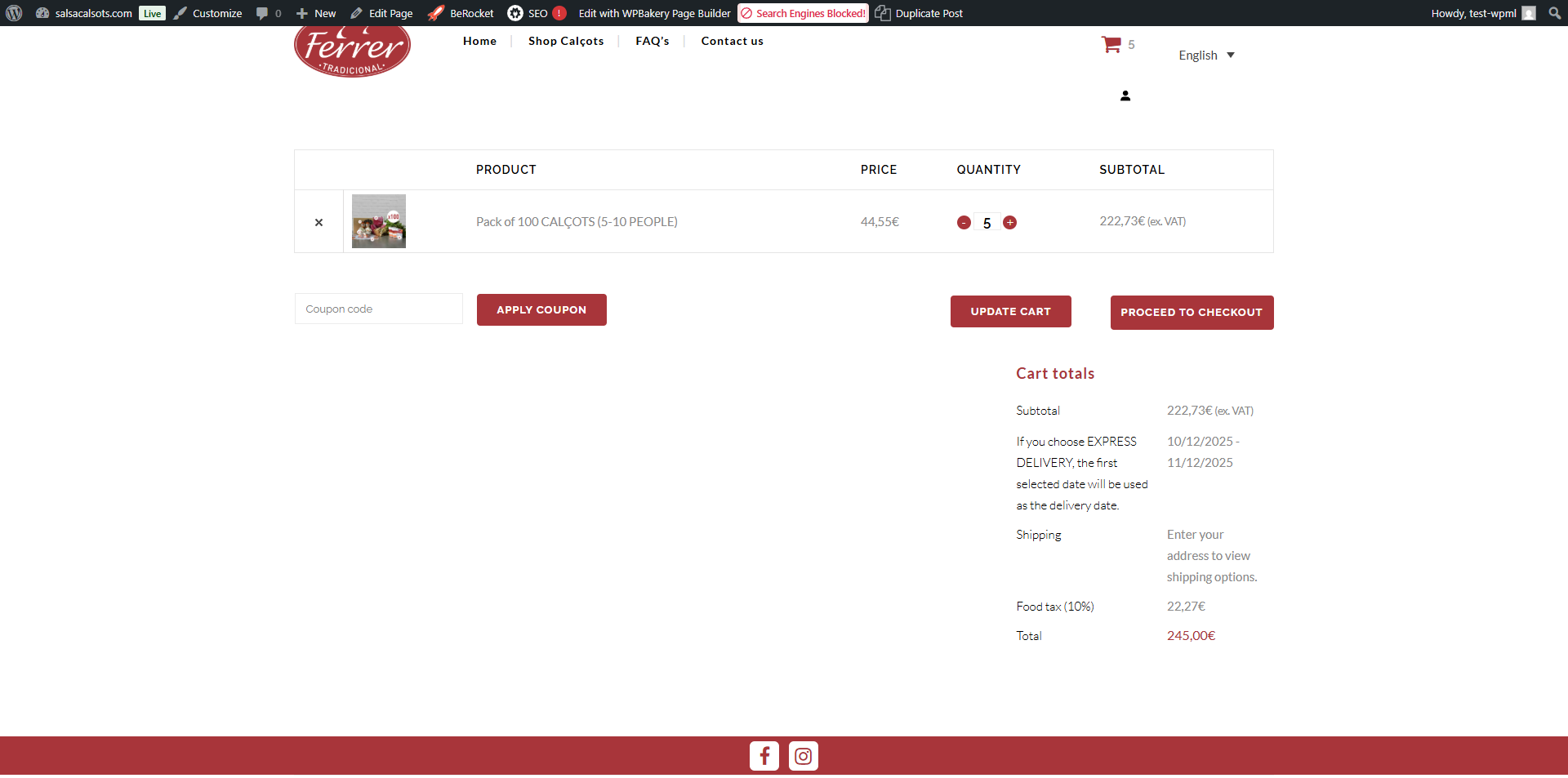Click the Apply Coupon button
Viewport: 1568px width, 778px height.
(x=541, y=309)
